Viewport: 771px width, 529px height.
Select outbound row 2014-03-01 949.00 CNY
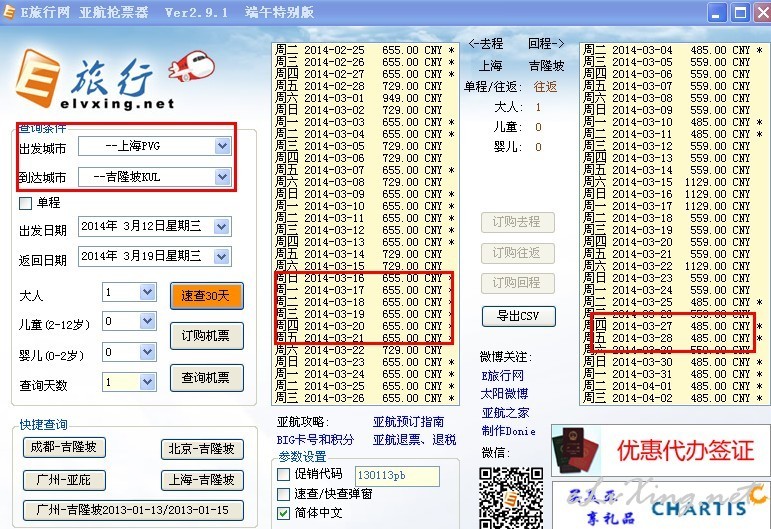pyautogui.click(x=365, y=98)
